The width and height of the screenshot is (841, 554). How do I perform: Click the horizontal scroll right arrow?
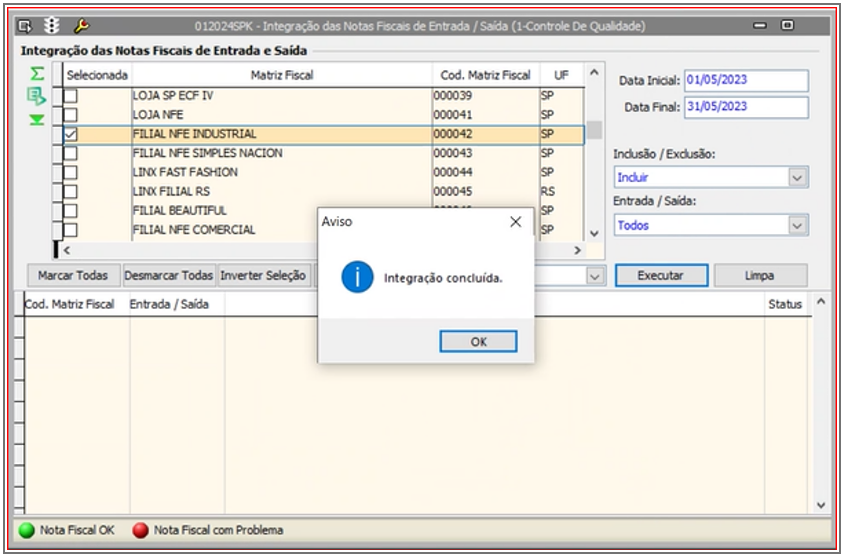tap(577, 250)
